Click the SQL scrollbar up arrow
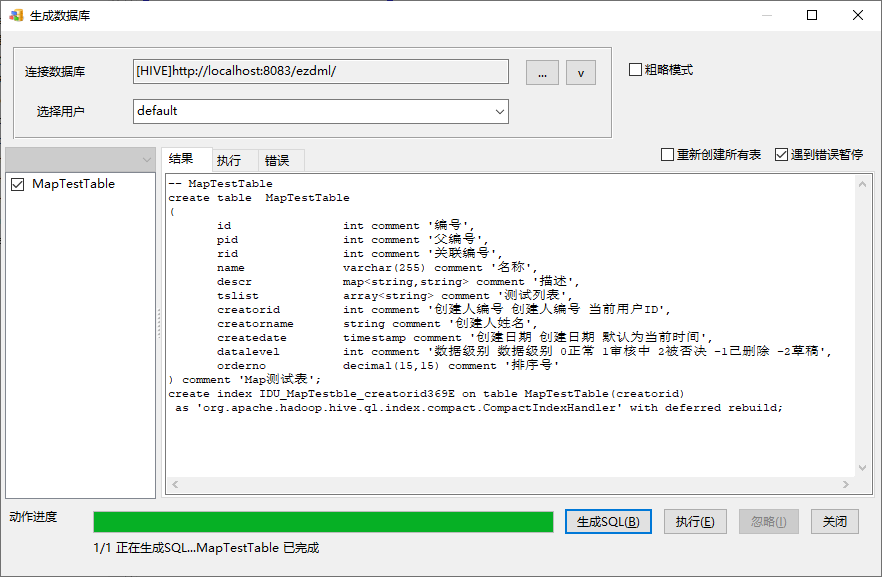 pos(862,184)
